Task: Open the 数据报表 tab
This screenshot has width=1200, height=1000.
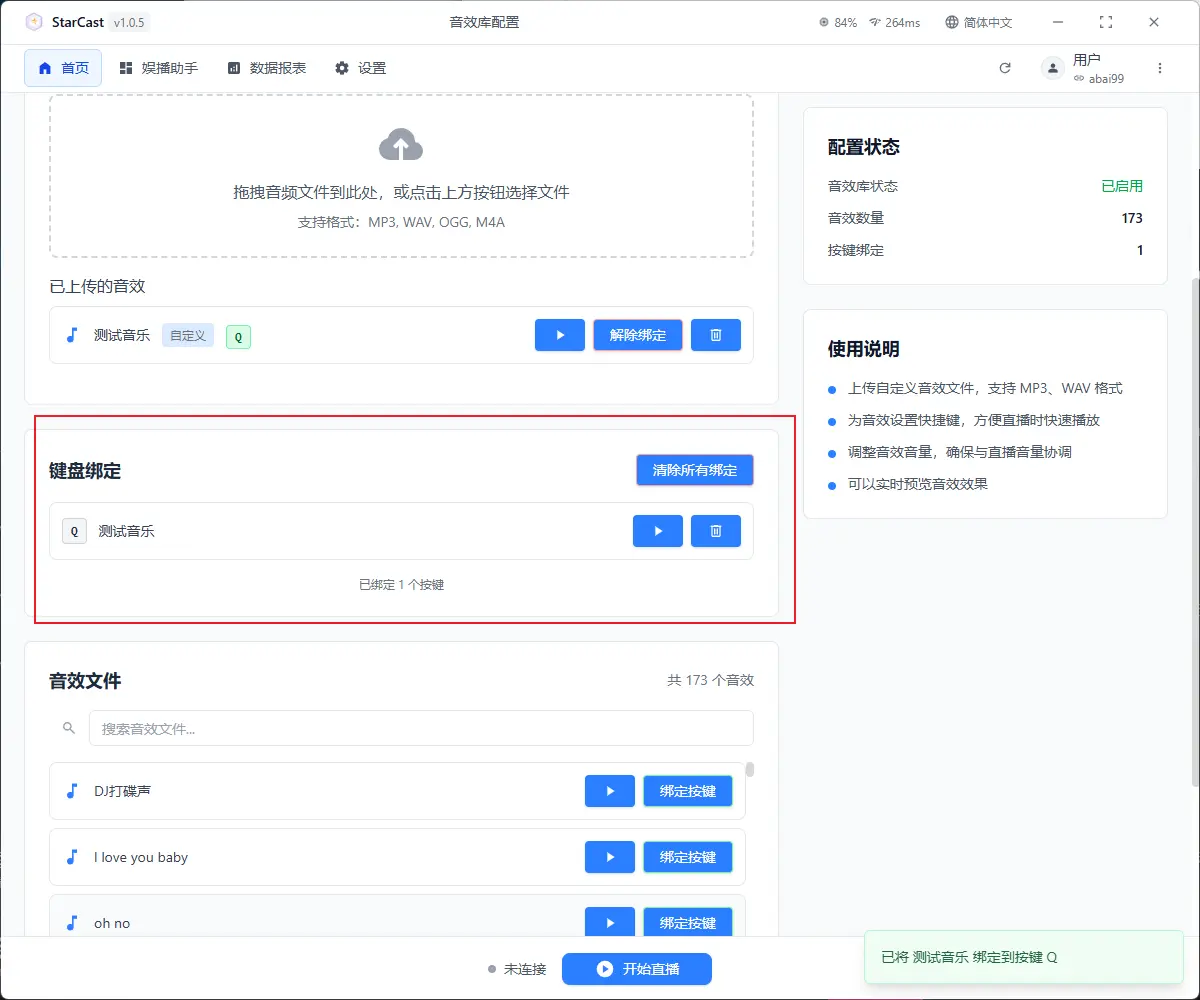Action: point(266,68)
